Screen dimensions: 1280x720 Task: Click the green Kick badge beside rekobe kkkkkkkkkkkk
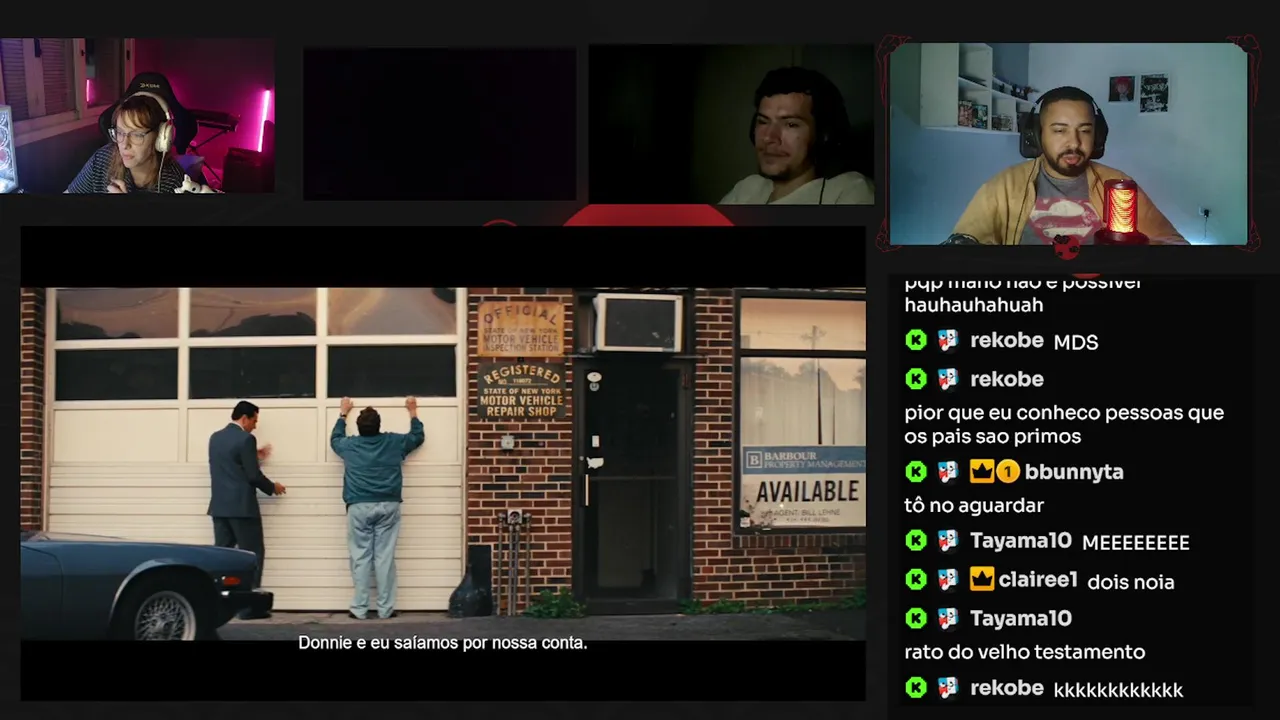click(x=916, y=687)
